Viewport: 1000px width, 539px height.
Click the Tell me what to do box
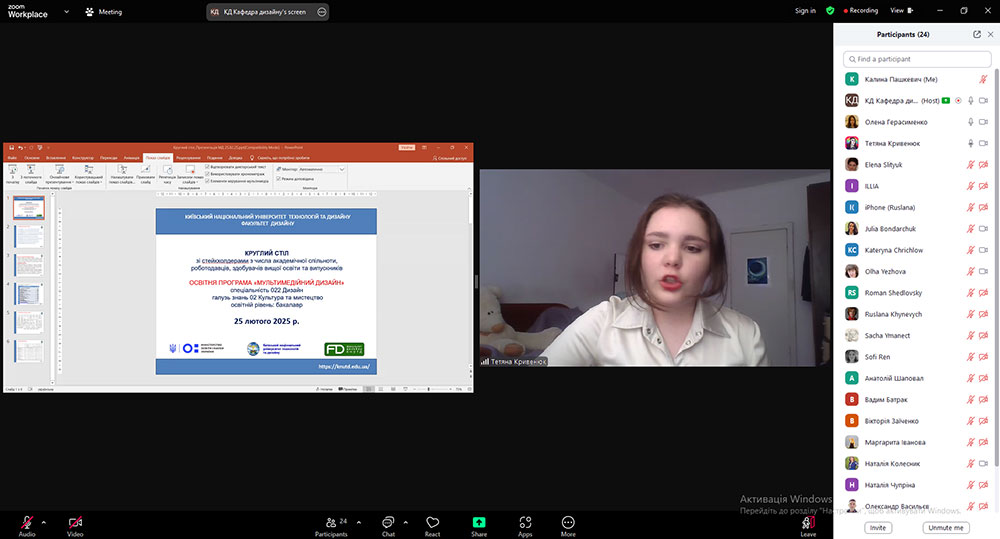click(x=280, y=158)
